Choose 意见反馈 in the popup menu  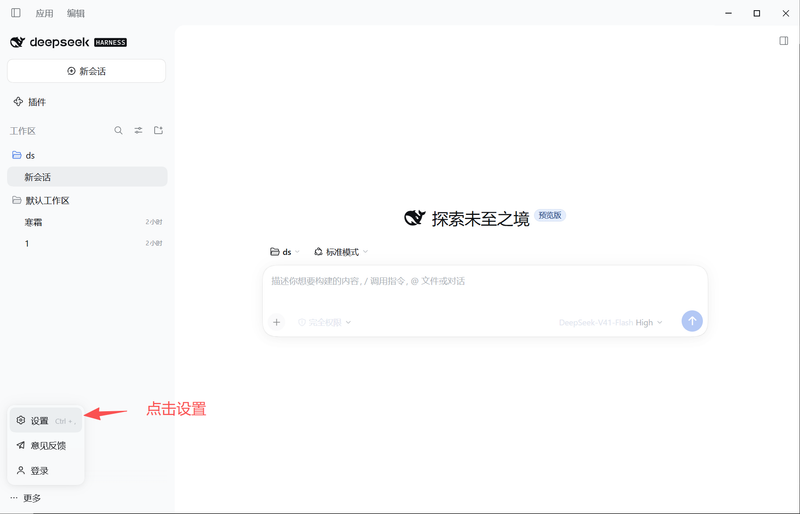(45, 446)
